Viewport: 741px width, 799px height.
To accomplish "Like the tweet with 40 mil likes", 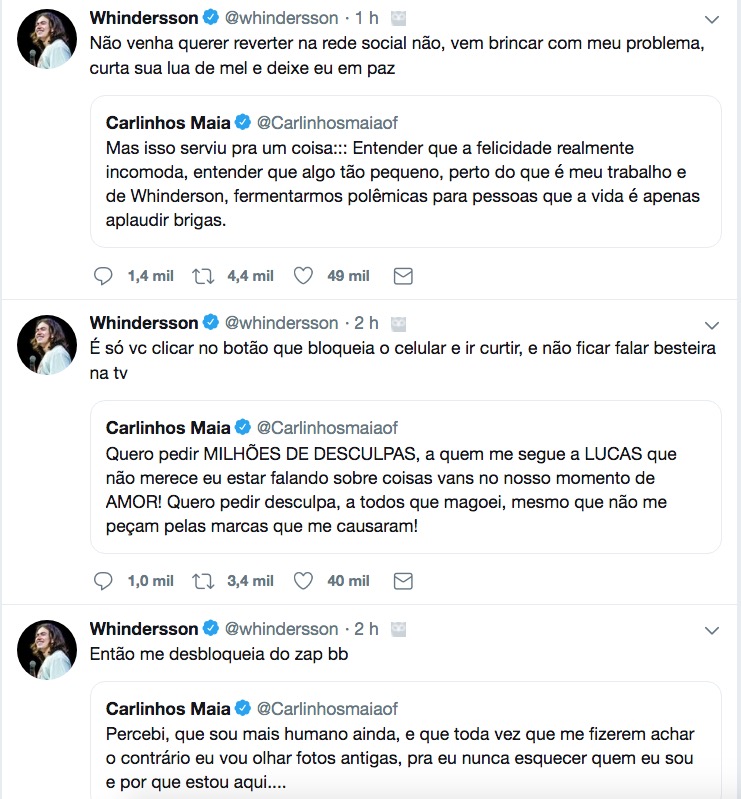I will [304, 580].
